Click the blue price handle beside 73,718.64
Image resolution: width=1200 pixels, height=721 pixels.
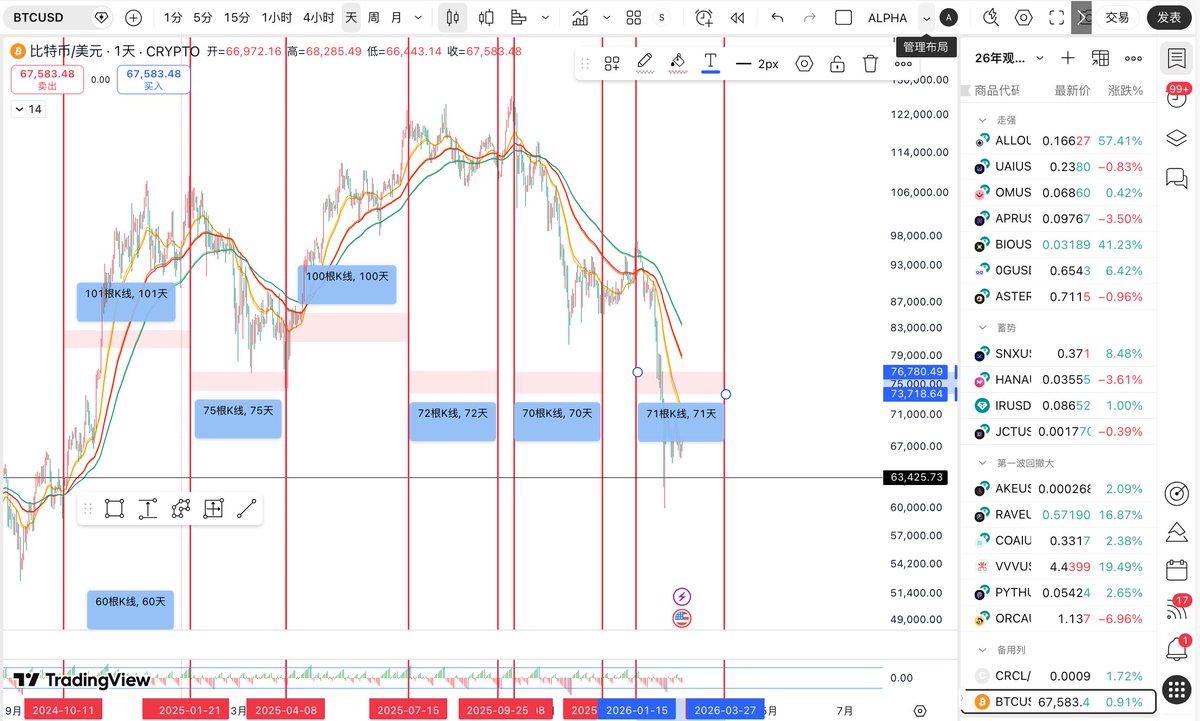(x=725, y=394)
